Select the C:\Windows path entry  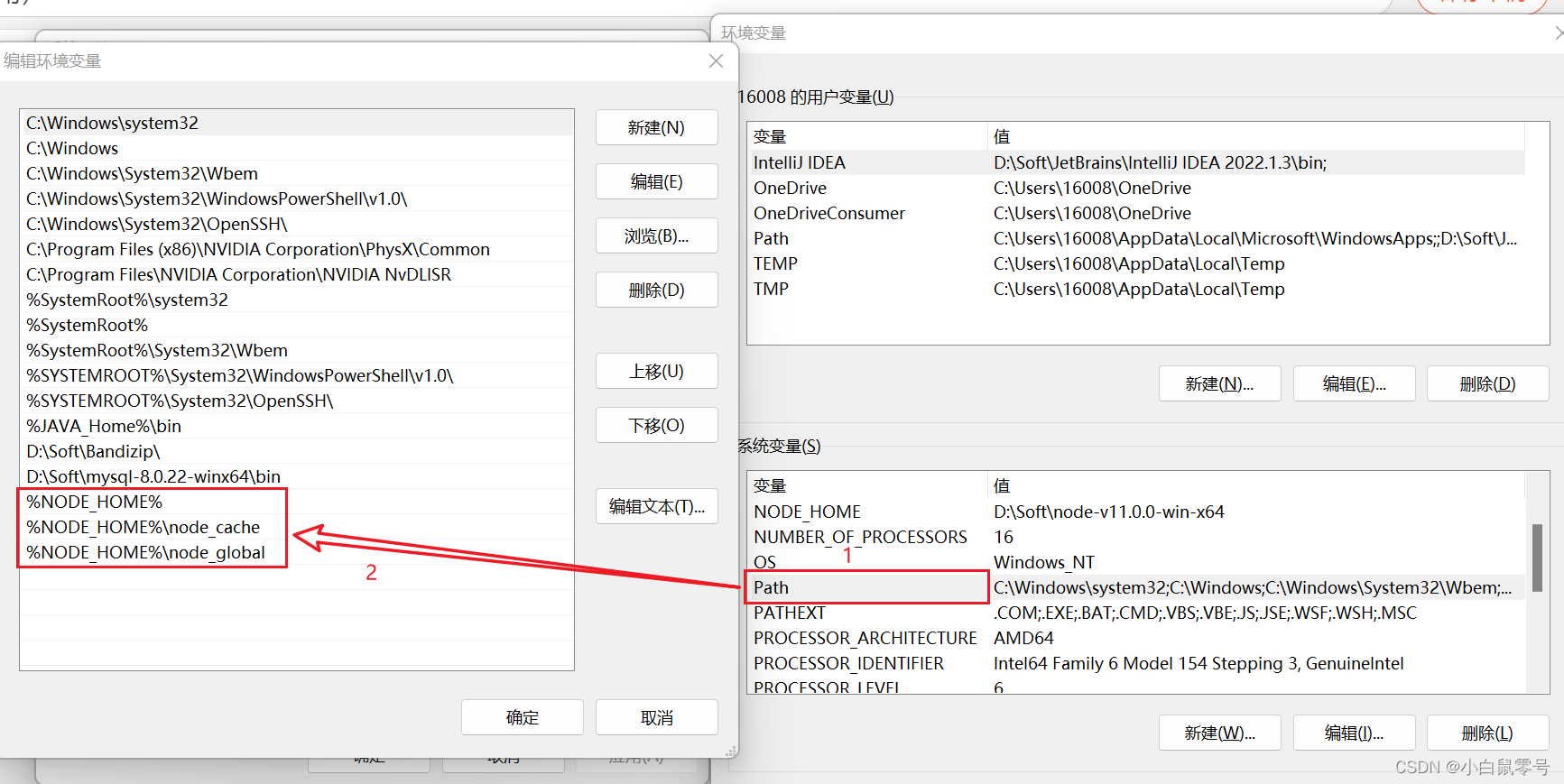click(297, 148)
